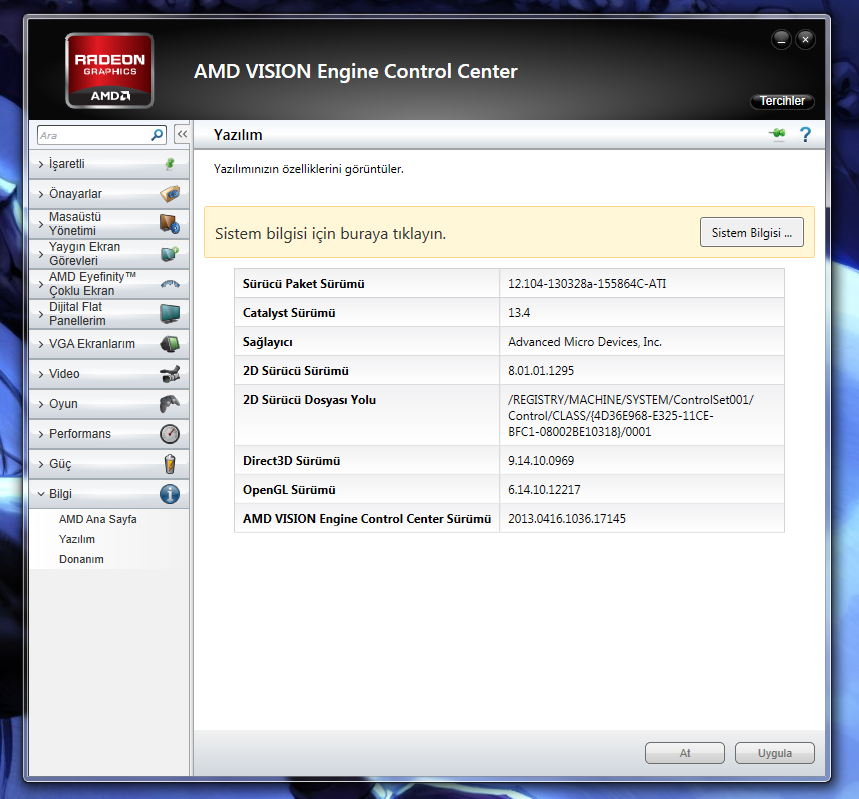Click the Oyun gamepad icon
Screen dimensions: 859x799
(170, 404)
